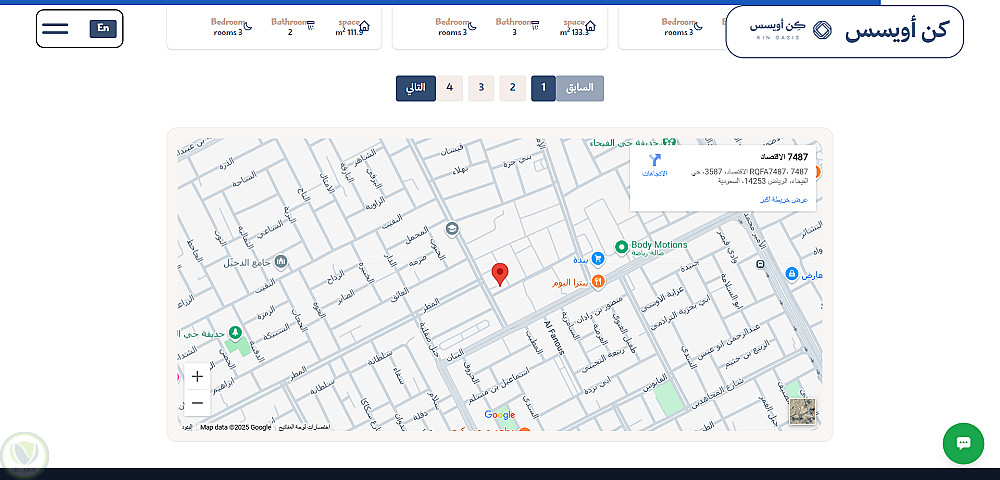Select pagination page 4
Viewport: 1000px width, 480px height.
pos(450,88)
